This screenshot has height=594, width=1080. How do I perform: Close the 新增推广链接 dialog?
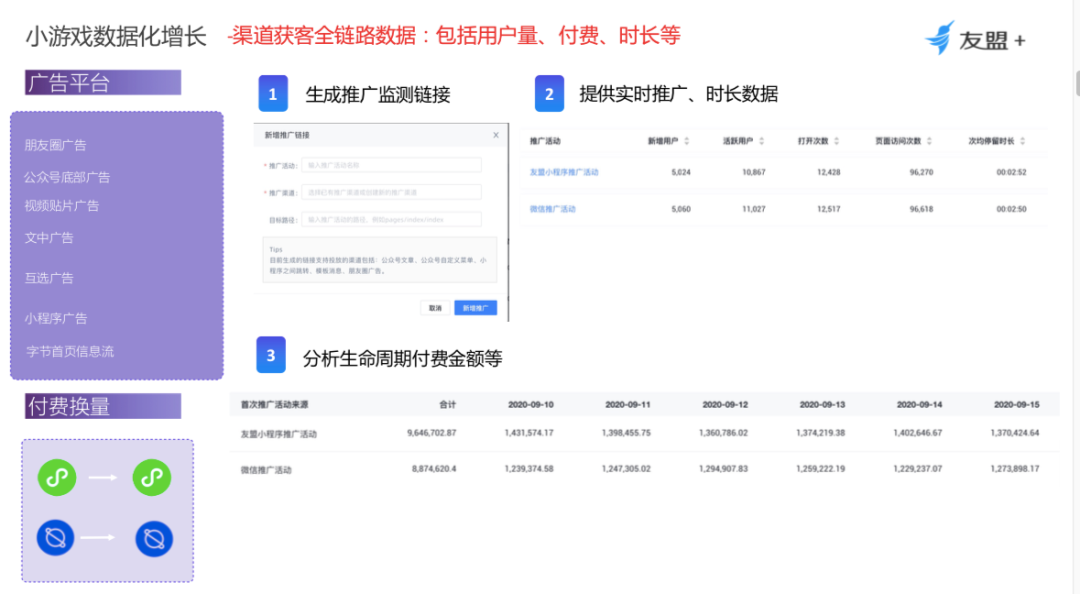coord(497,134)
